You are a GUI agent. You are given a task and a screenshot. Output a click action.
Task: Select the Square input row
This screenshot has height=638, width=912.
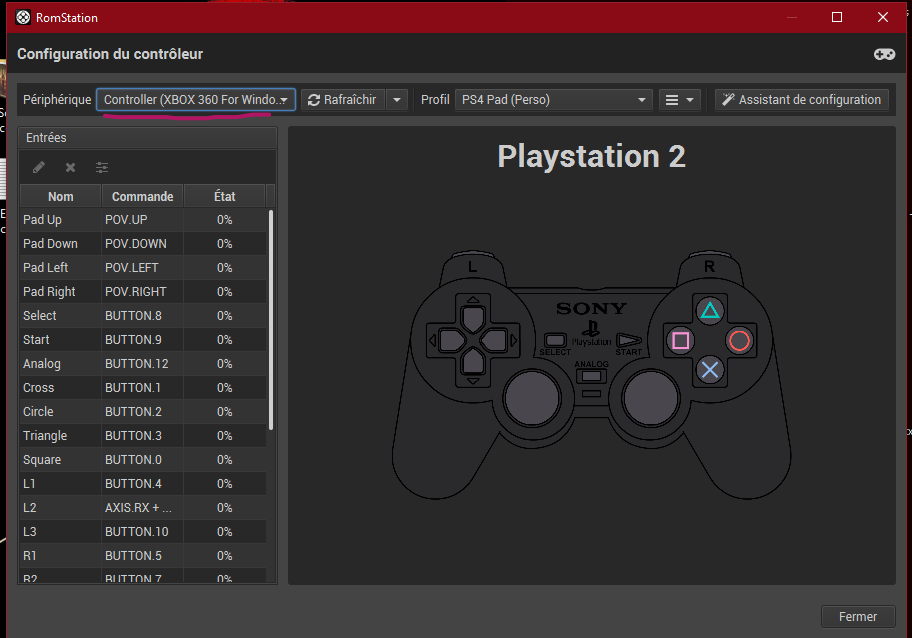(143, 459)
